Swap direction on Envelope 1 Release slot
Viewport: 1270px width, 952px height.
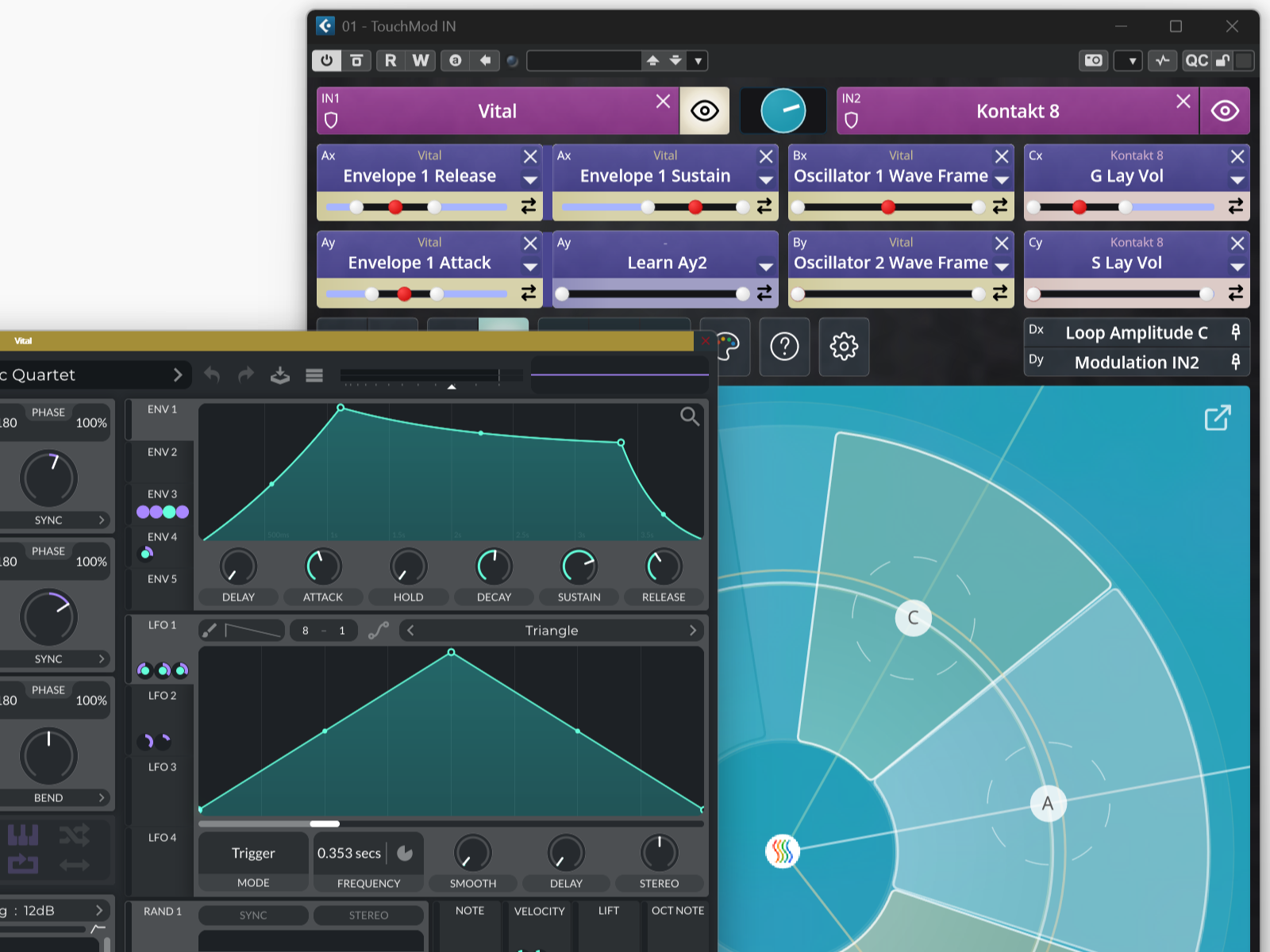tap(529, 206)
